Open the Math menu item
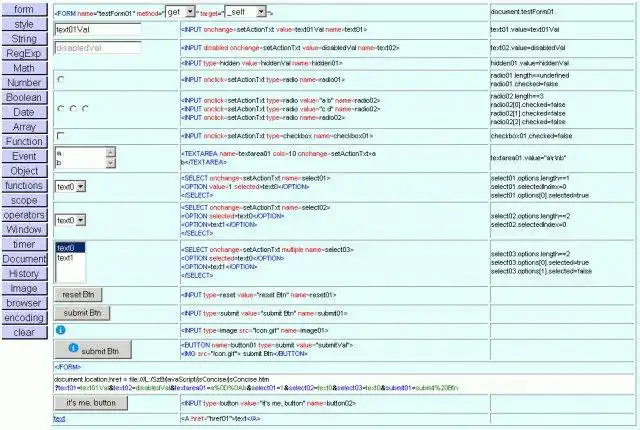 (24, 68)
